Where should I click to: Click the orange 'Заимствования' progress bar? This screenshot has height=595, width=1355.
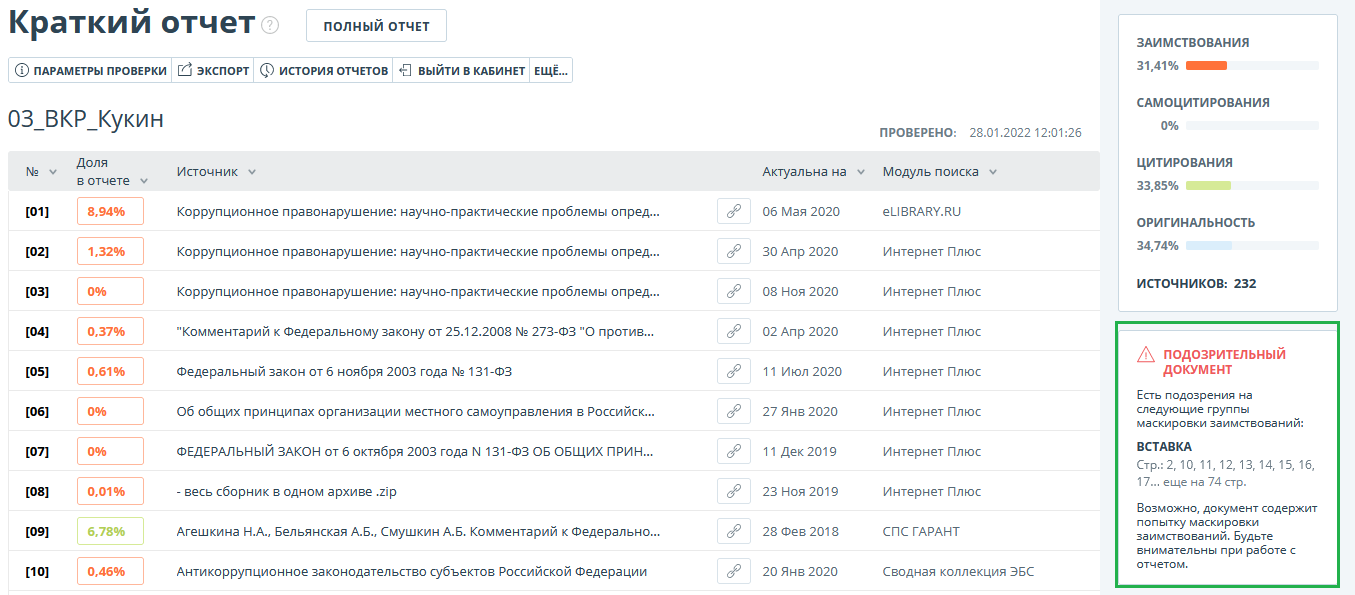(x=1206, y=66)
